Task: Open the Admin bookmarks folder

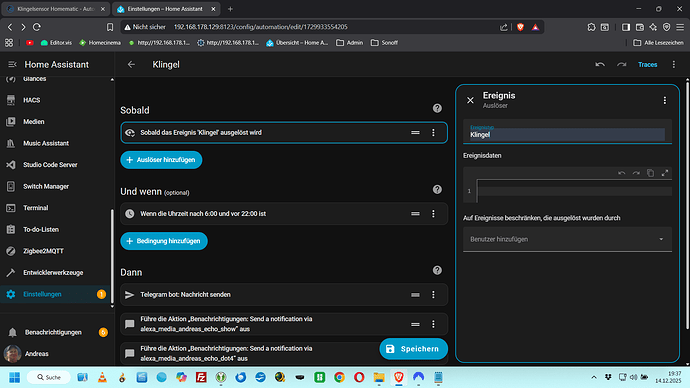Action: click(x=349, y=43)
